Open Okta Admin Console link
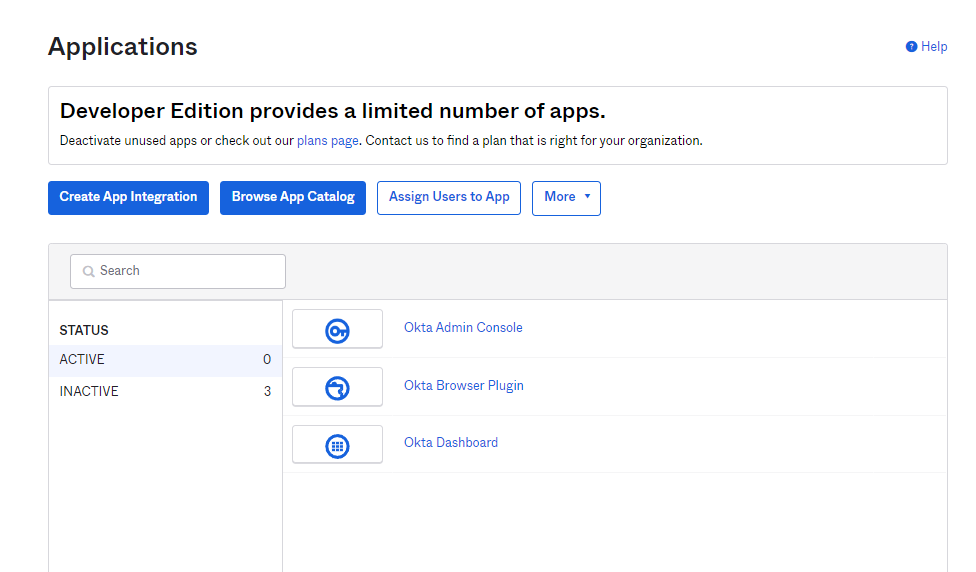976x572 pixels. 463,327
